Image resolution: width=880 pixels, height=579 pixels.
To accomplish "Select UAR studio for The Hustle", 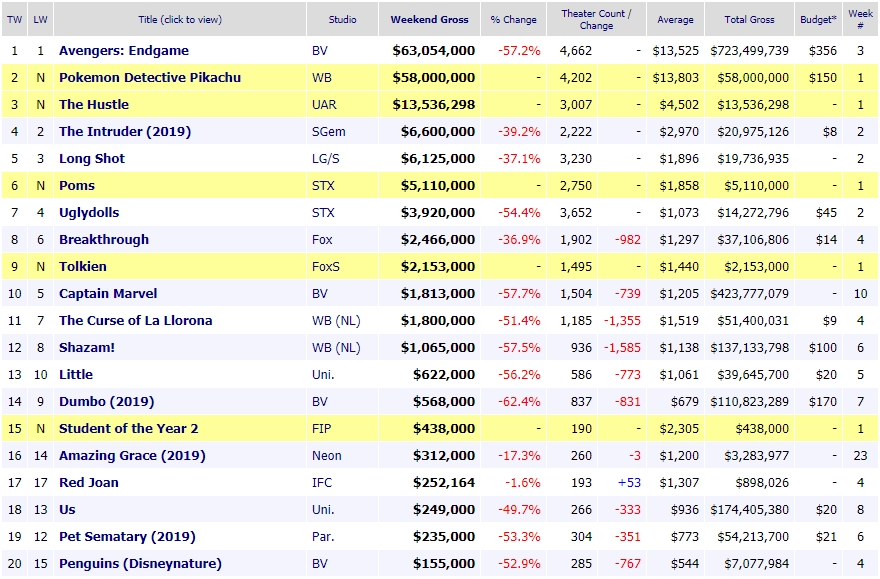I will 324,104.
